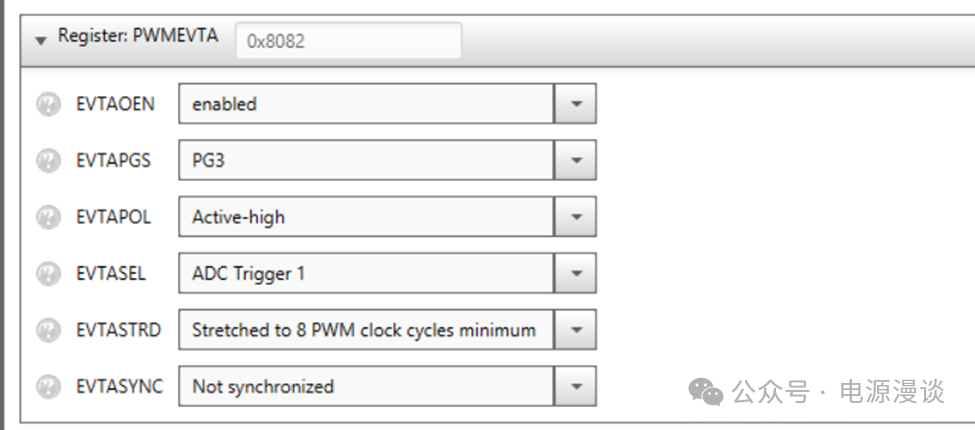This screenshot has width=975, height=430.
Task: Click help icon beside EVTAPOL
Action: 48,217
